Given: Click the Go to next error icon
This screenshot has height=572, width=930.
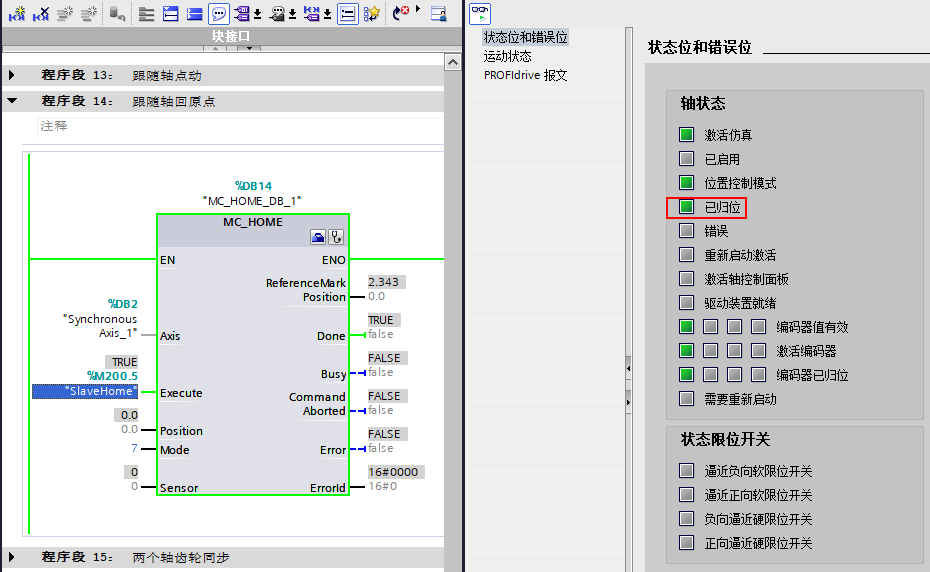Looking at the screenshot, I should [401, 12].
